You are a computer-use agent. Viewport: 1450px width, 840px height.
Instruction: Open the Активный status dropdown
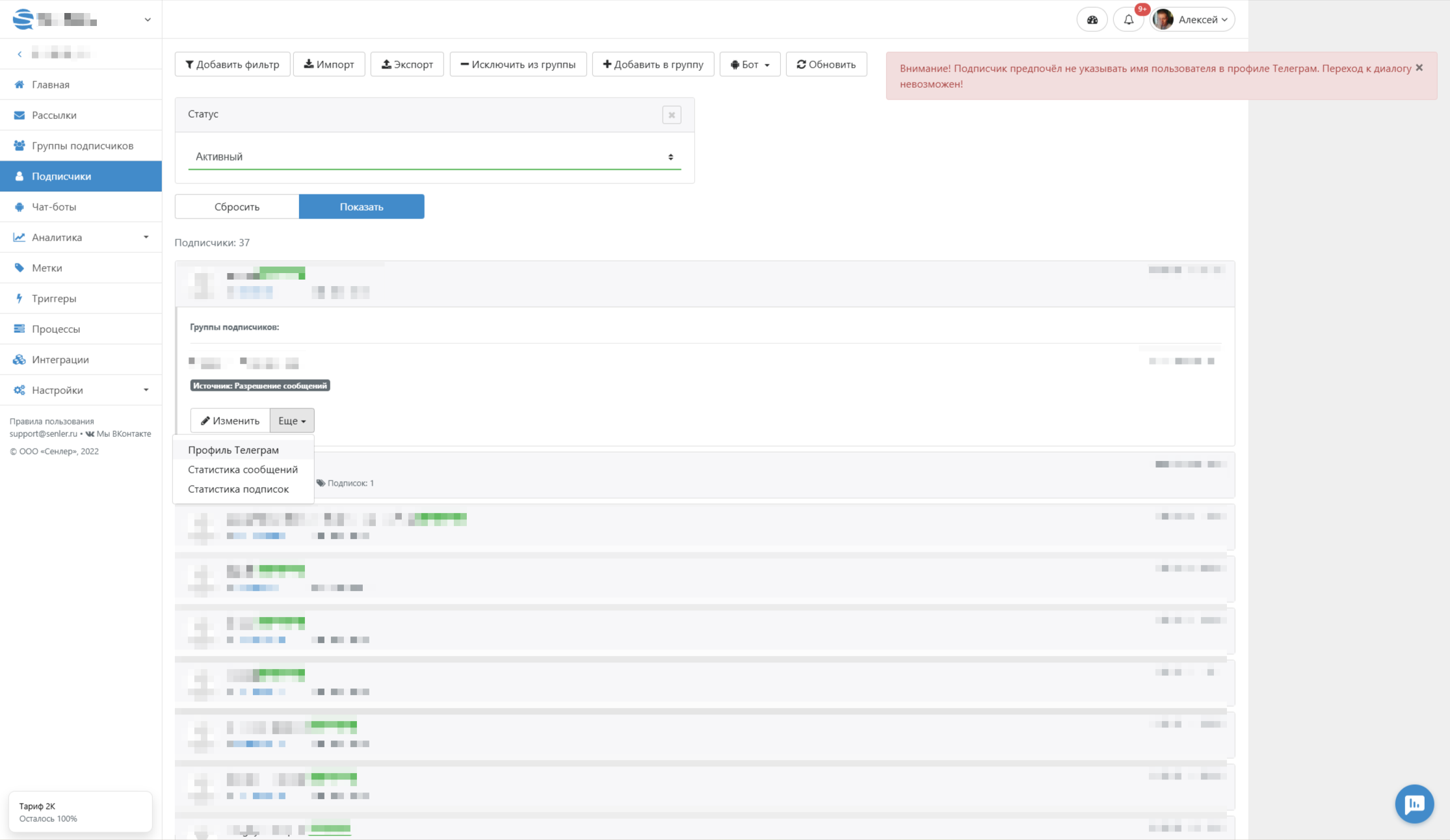pos(434,157)
